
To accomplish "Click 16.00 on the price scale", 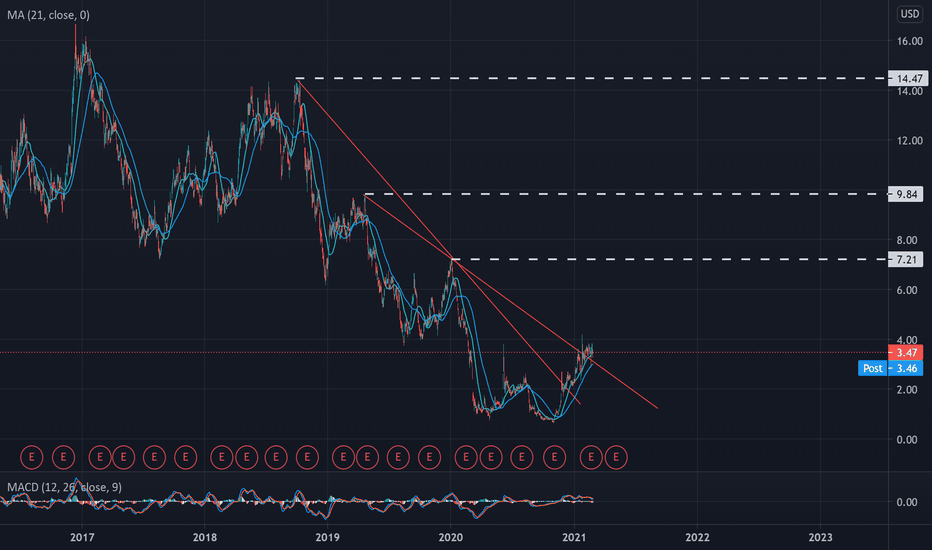I will [x=909, y=41].
